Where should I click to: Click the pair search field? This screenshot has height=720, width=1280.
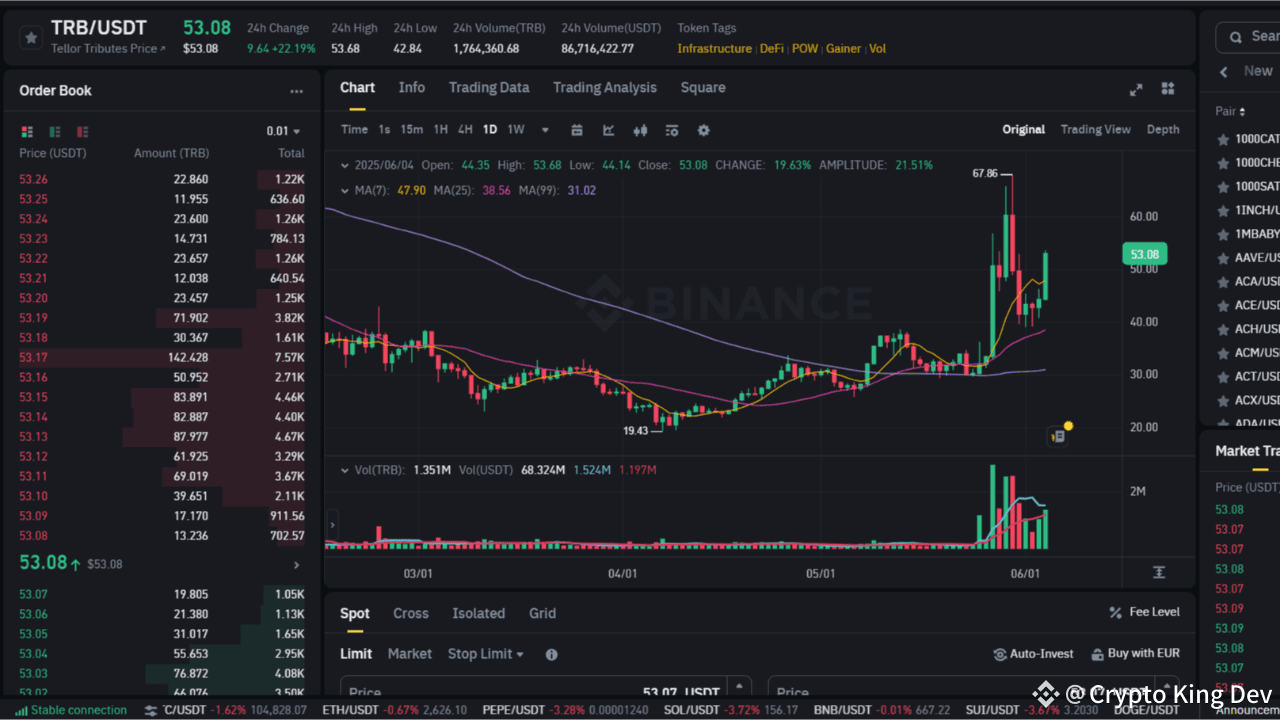click(x=1248, y=37)
